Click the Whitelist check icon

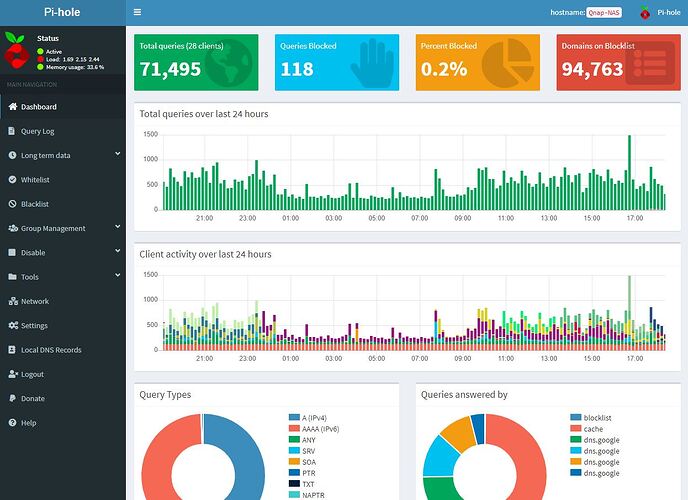tap(12, 180)
